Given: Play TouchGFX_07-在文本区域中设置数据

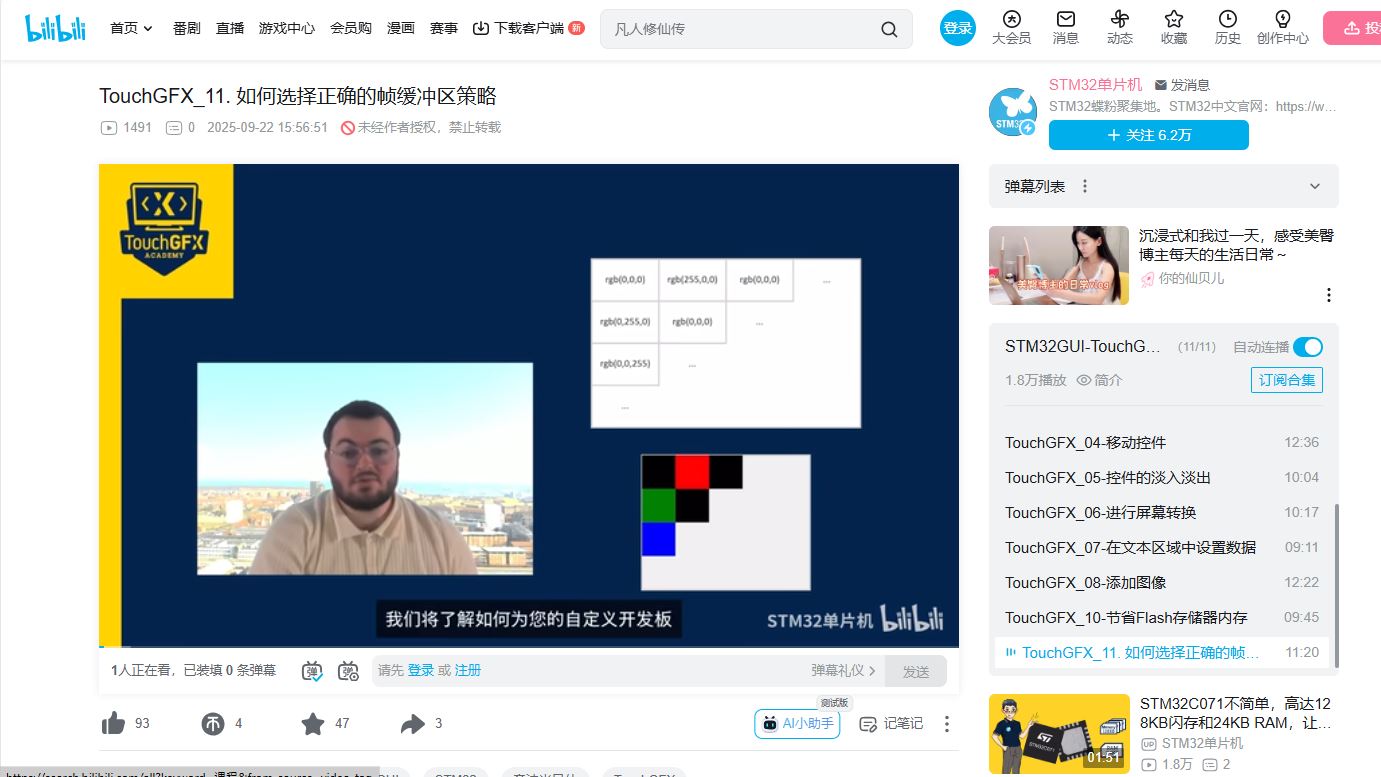Looking at the screenshot, I should pyautogui.click(x=1162, y=547).
